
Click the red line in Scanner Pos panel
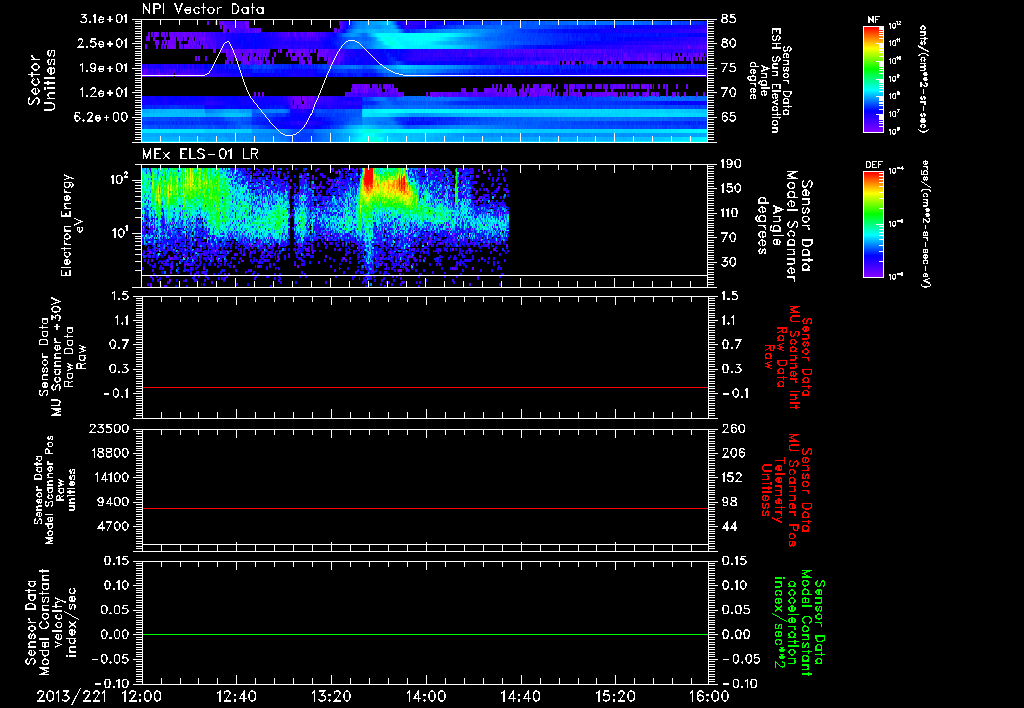pos(425,508)
